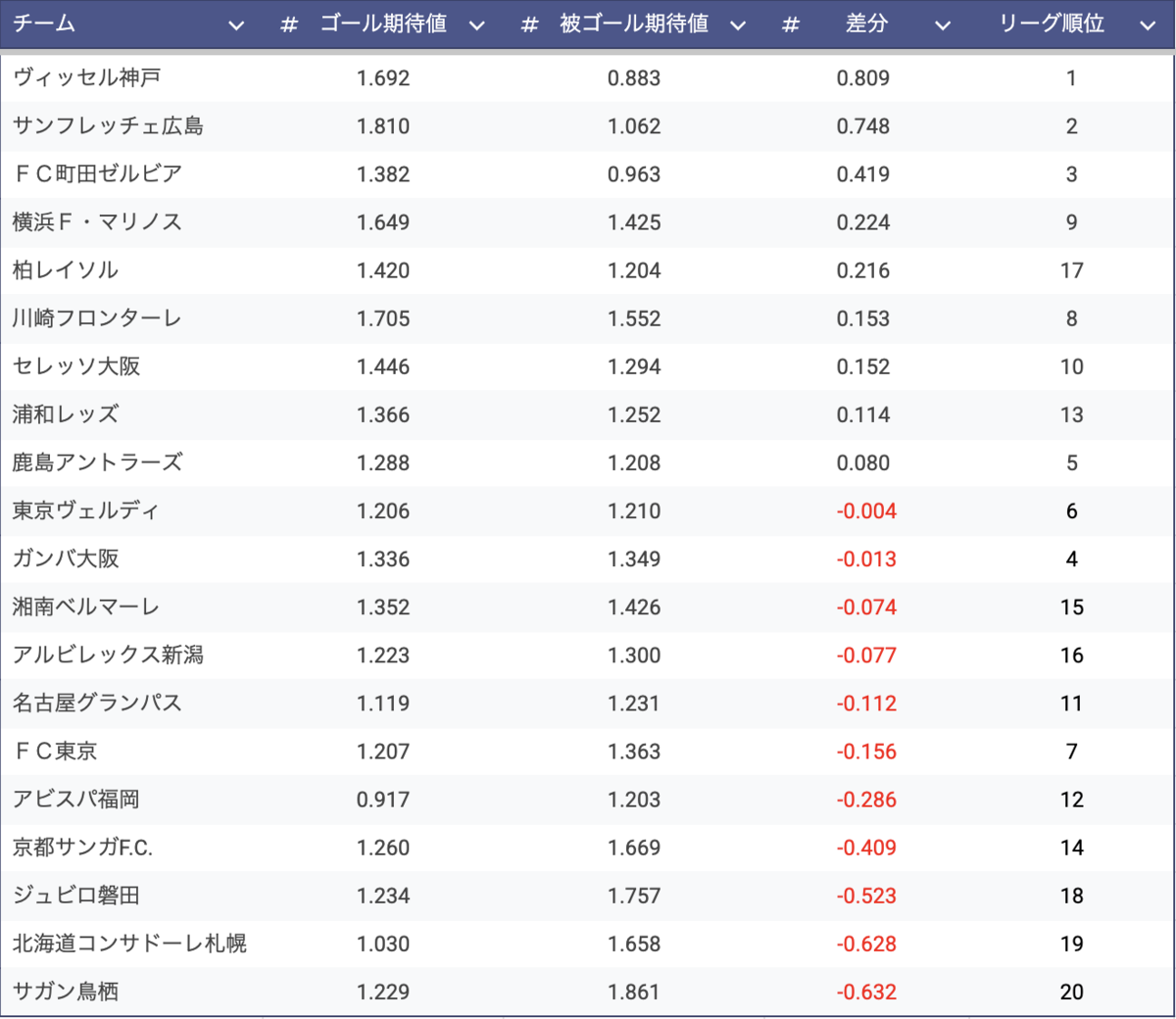Click the 1.861 conceded expectation value

(x=634, y=992)
